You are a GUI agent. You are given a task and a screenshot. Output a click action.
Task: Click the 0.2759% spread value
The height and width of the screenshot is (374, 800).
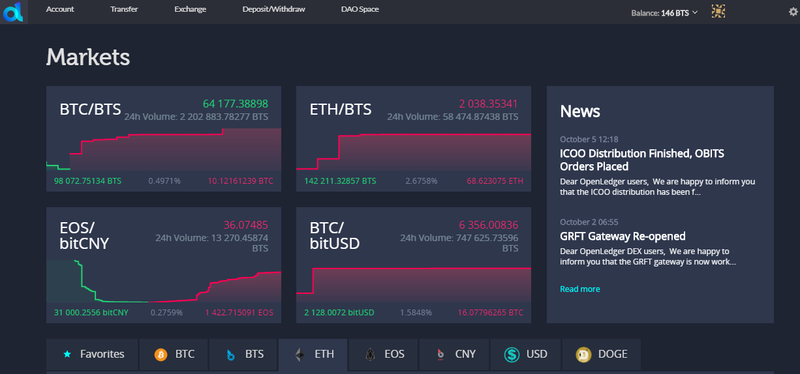(x=166, y=312)
